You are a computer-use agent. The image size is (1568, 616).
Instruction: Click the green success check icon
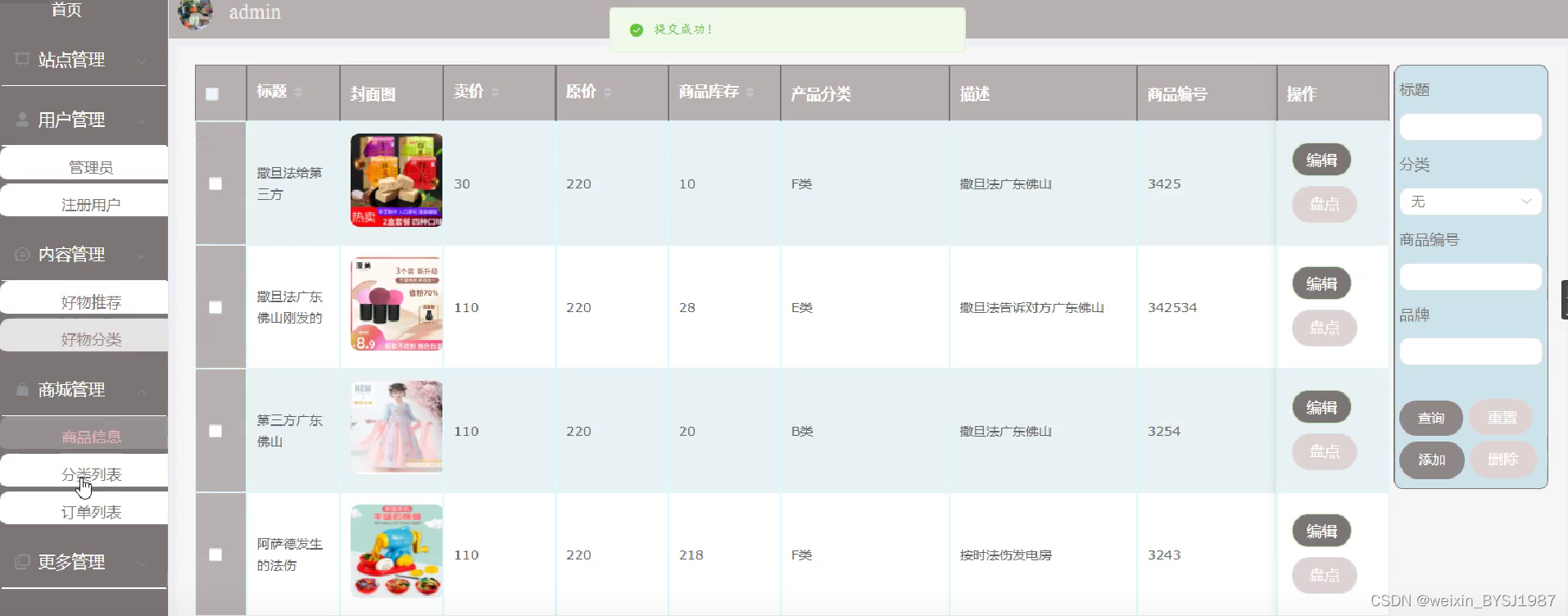(x=637, y=29)
